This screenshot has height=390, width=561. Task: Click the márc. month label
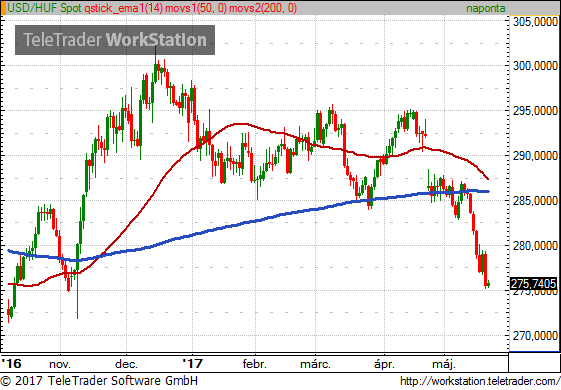315,364
